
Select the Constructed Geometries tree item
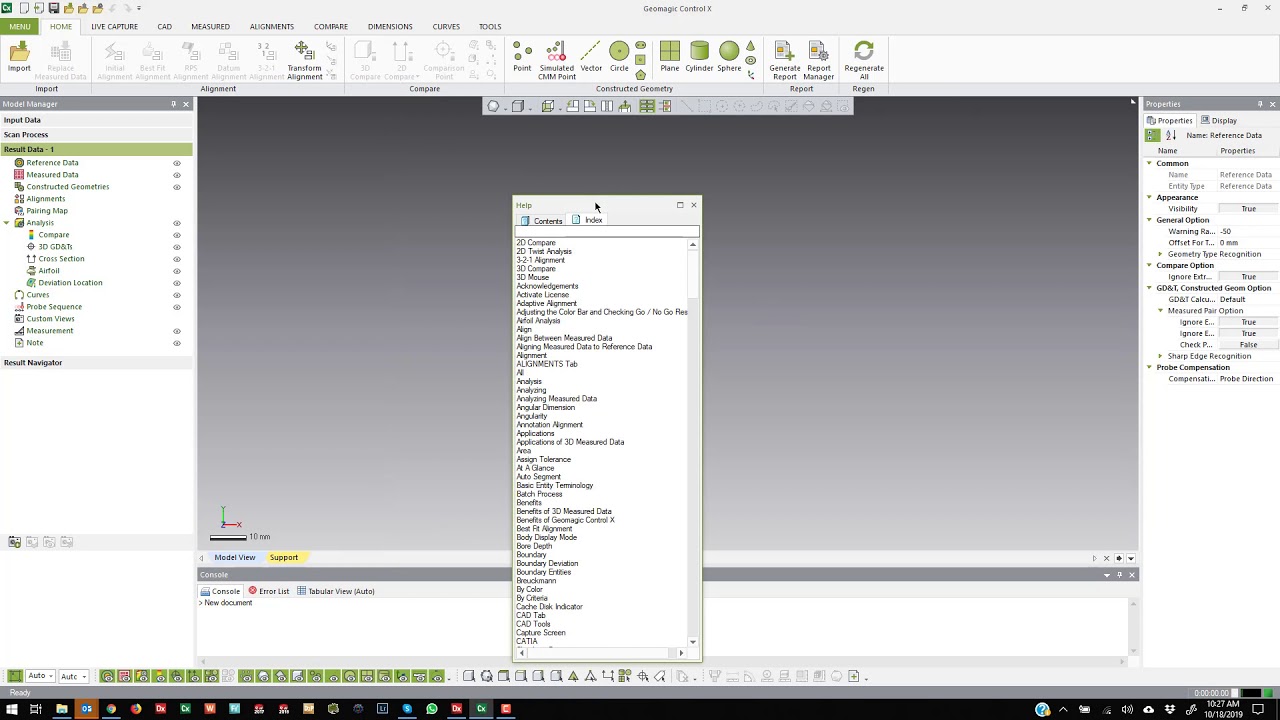point(68,187)
